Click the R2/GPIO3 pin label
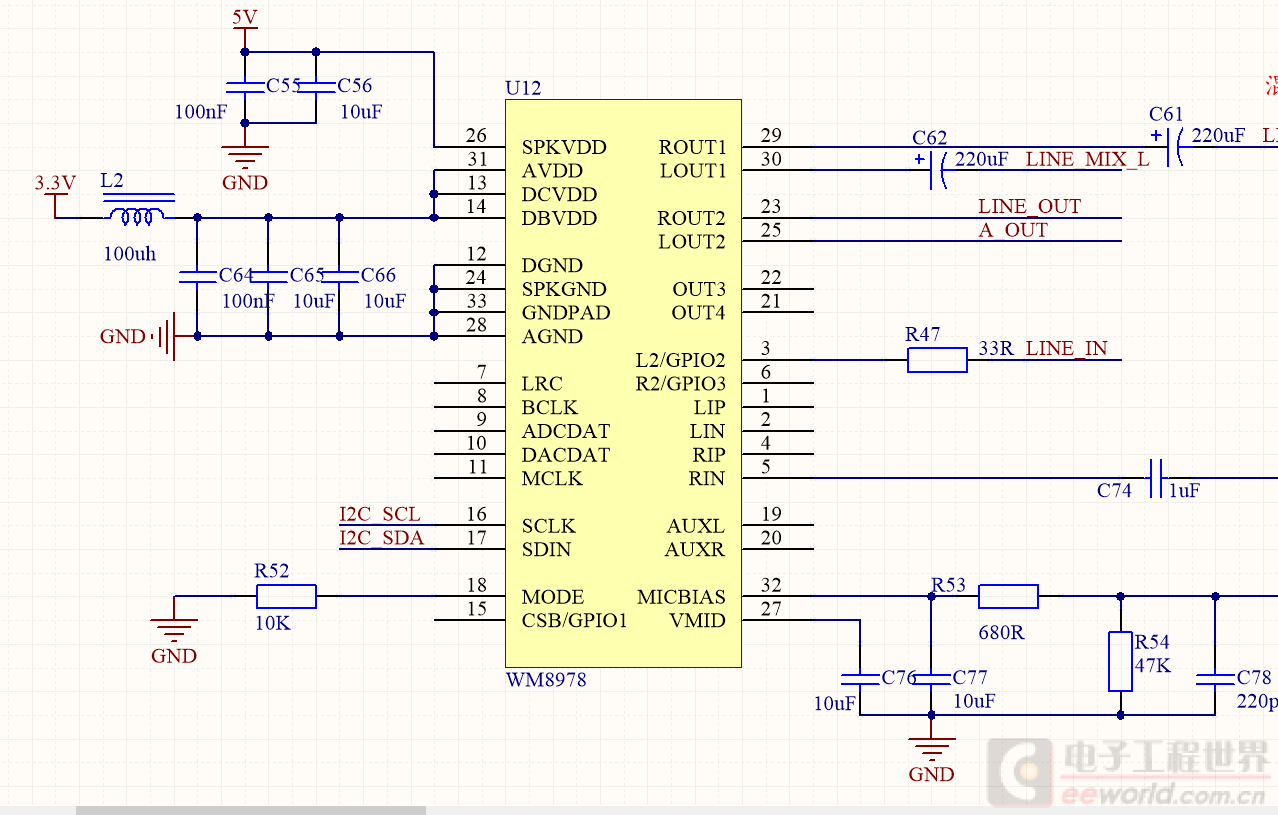The width and height of the screenshot is (1278, 815). tap(681, 384)
